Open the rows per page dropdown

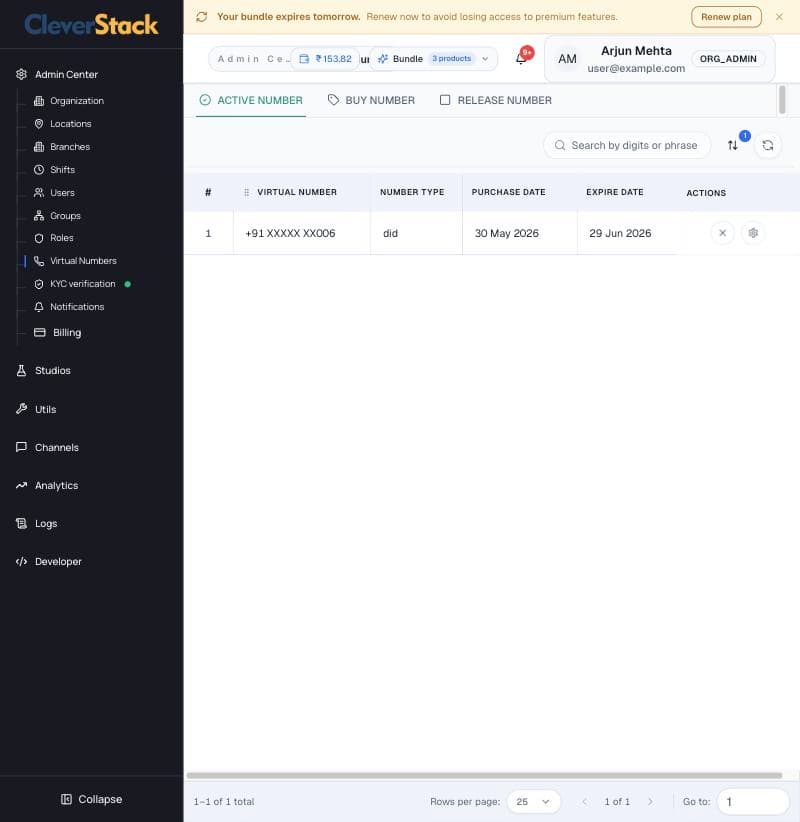[x=533, y=802]
